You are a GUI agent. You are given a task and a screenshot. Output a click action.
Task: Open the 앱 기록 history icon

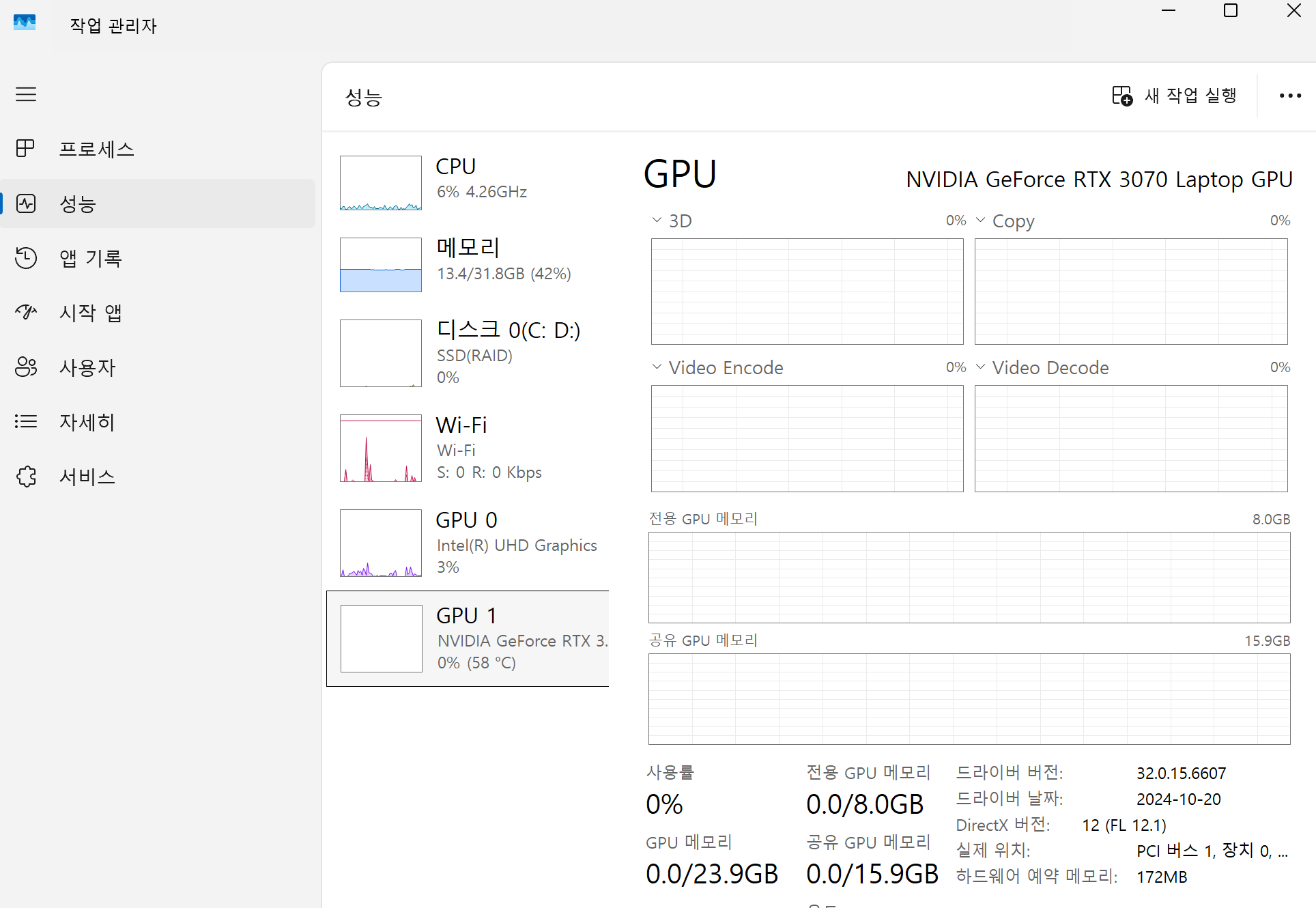[x=26, y=257]
